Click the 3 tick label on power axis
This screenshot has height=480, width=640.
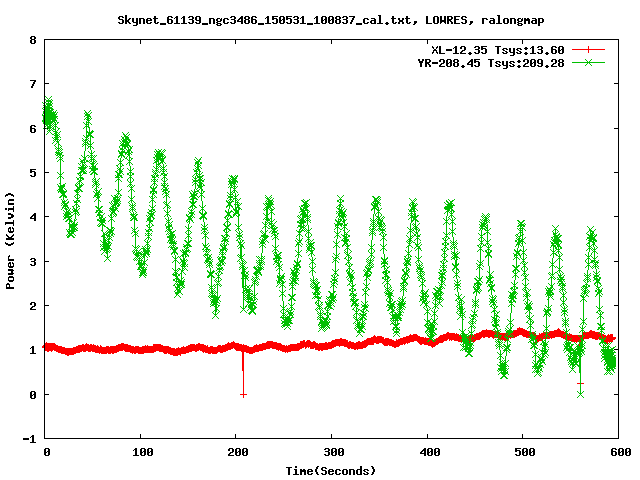pyautogui.click(x=33, y=262)
